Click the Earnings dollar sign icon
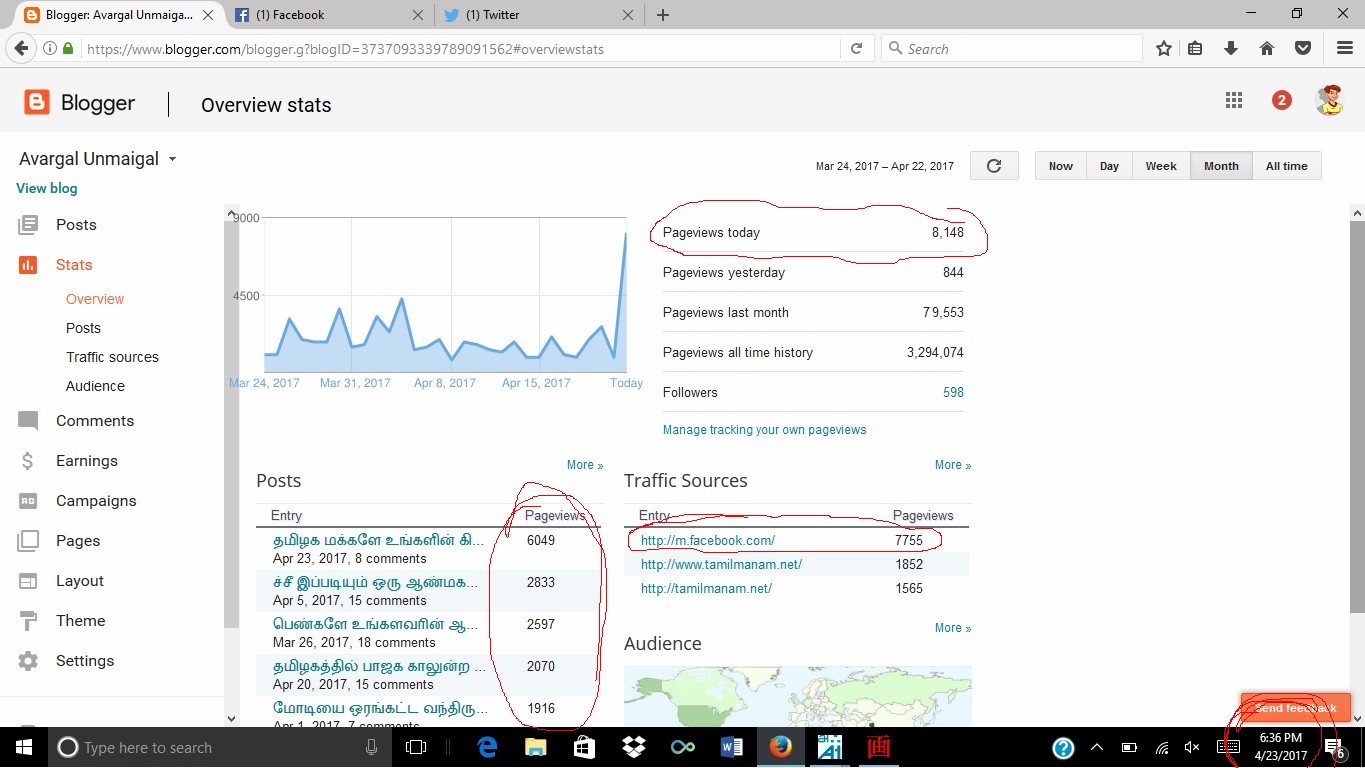This screenshot has height=768, width=1365. point(28,461)
